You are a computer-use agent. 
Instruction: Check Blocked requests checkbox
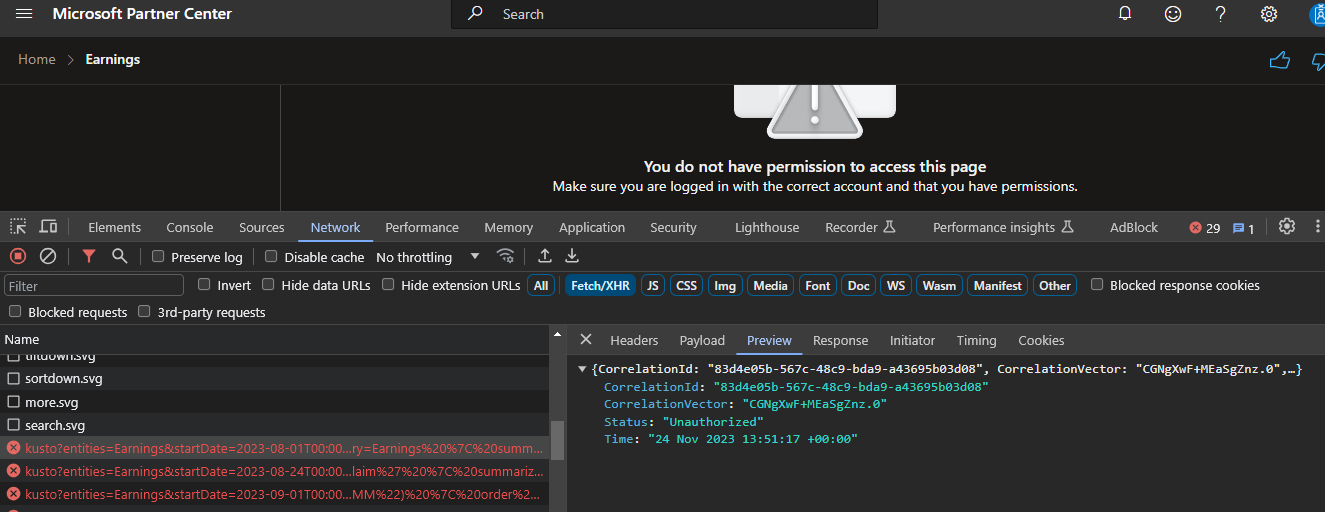15,312
